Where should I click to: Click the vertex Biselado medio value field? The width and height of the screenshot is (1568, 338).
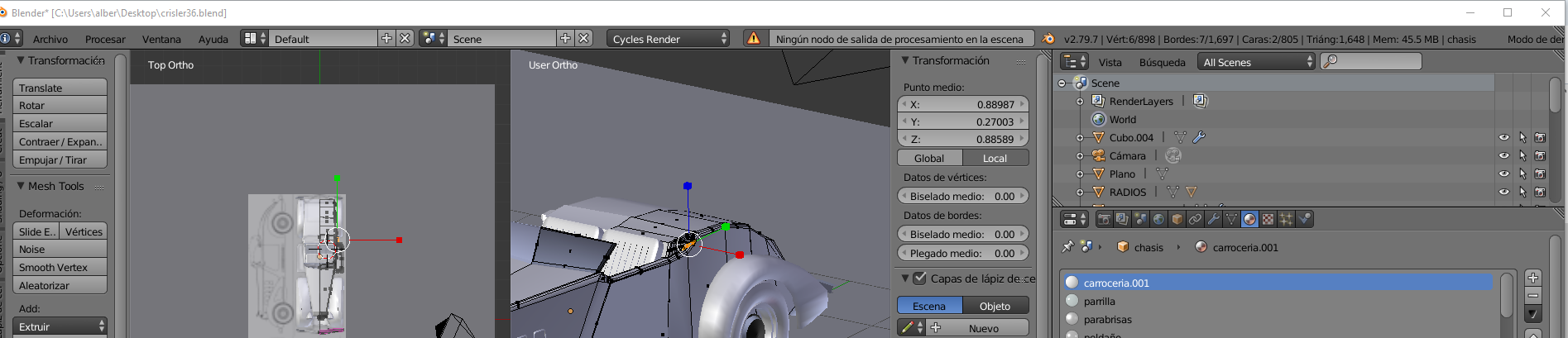(963, 196)
